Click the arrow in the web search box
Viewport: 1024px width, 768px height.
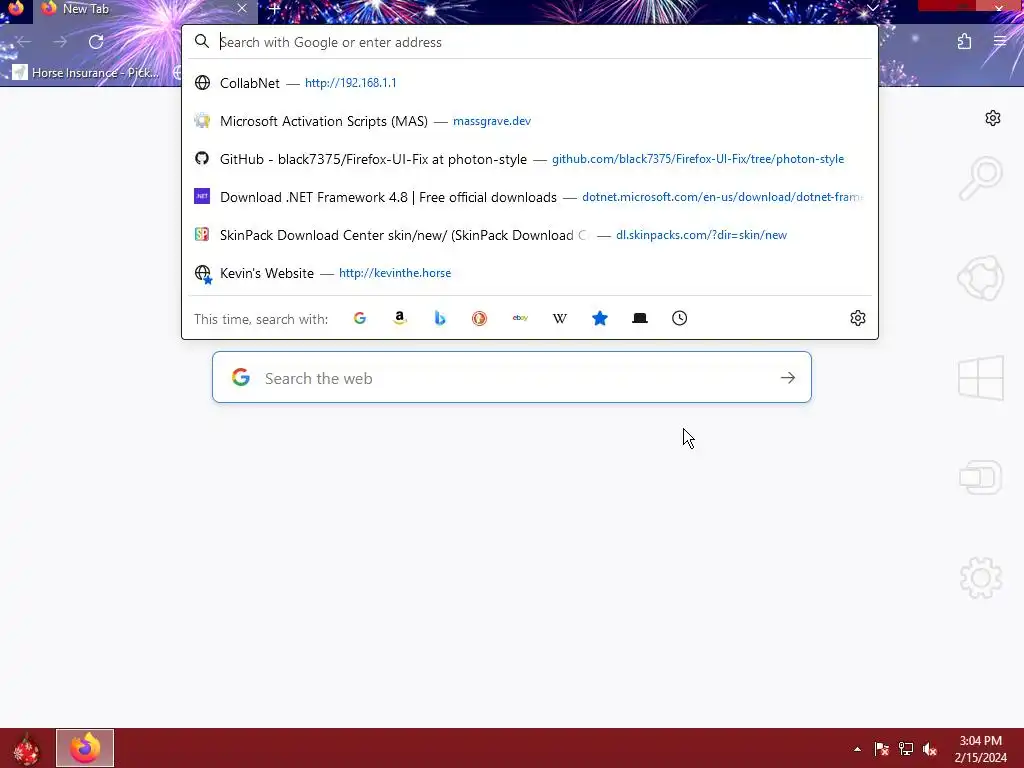(x=788, y=377)
